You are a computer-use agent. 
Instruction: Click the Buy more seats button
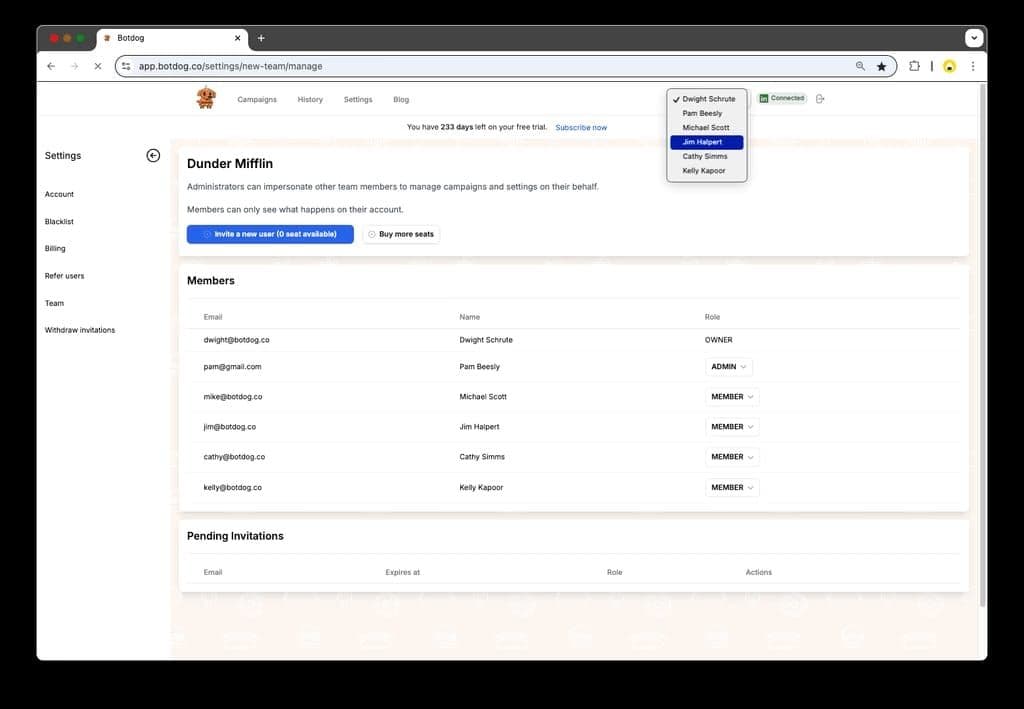point(403,234)
